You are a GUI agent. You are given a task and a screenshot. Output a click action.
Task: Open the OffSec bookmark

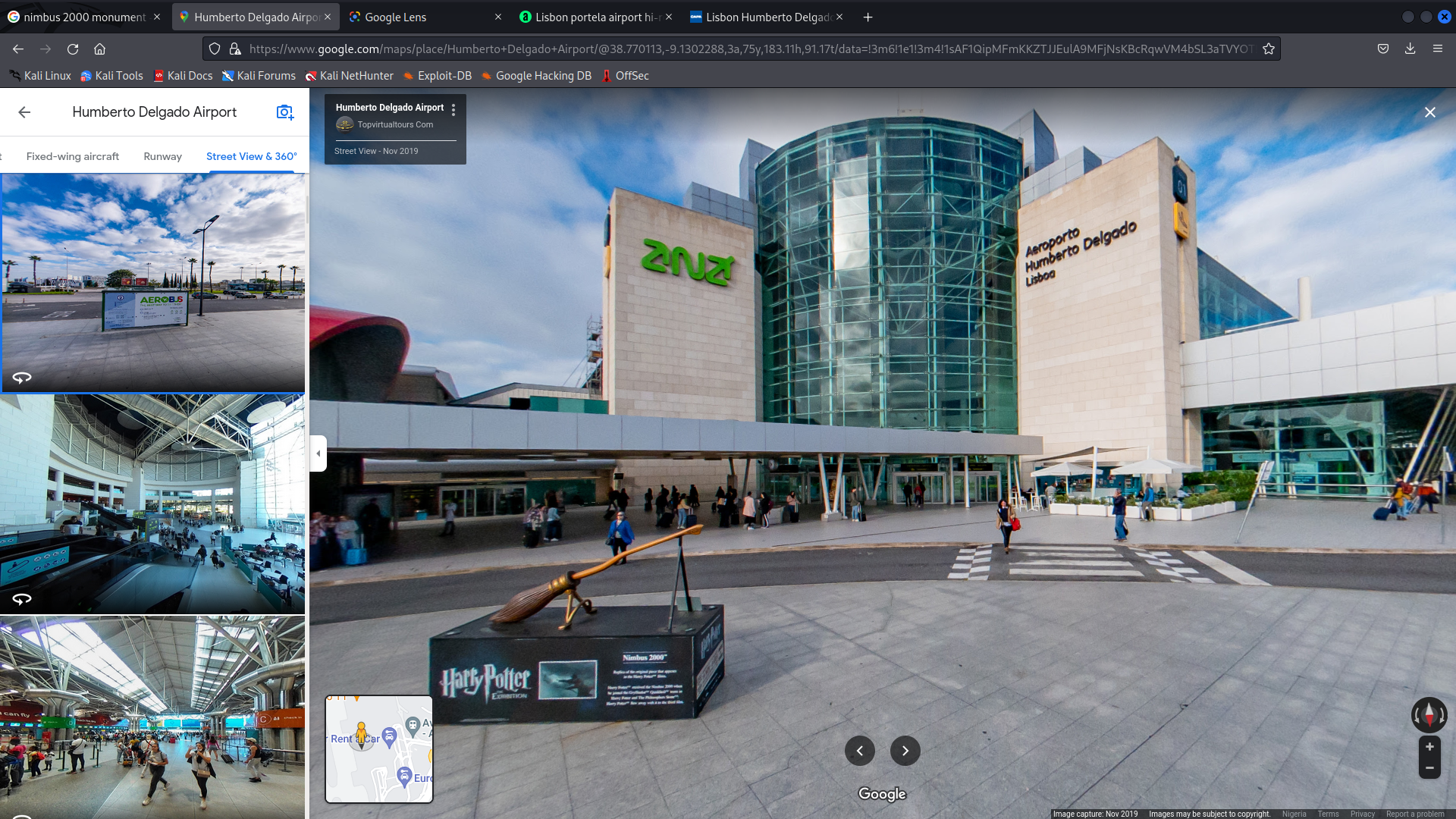point(626,76)
